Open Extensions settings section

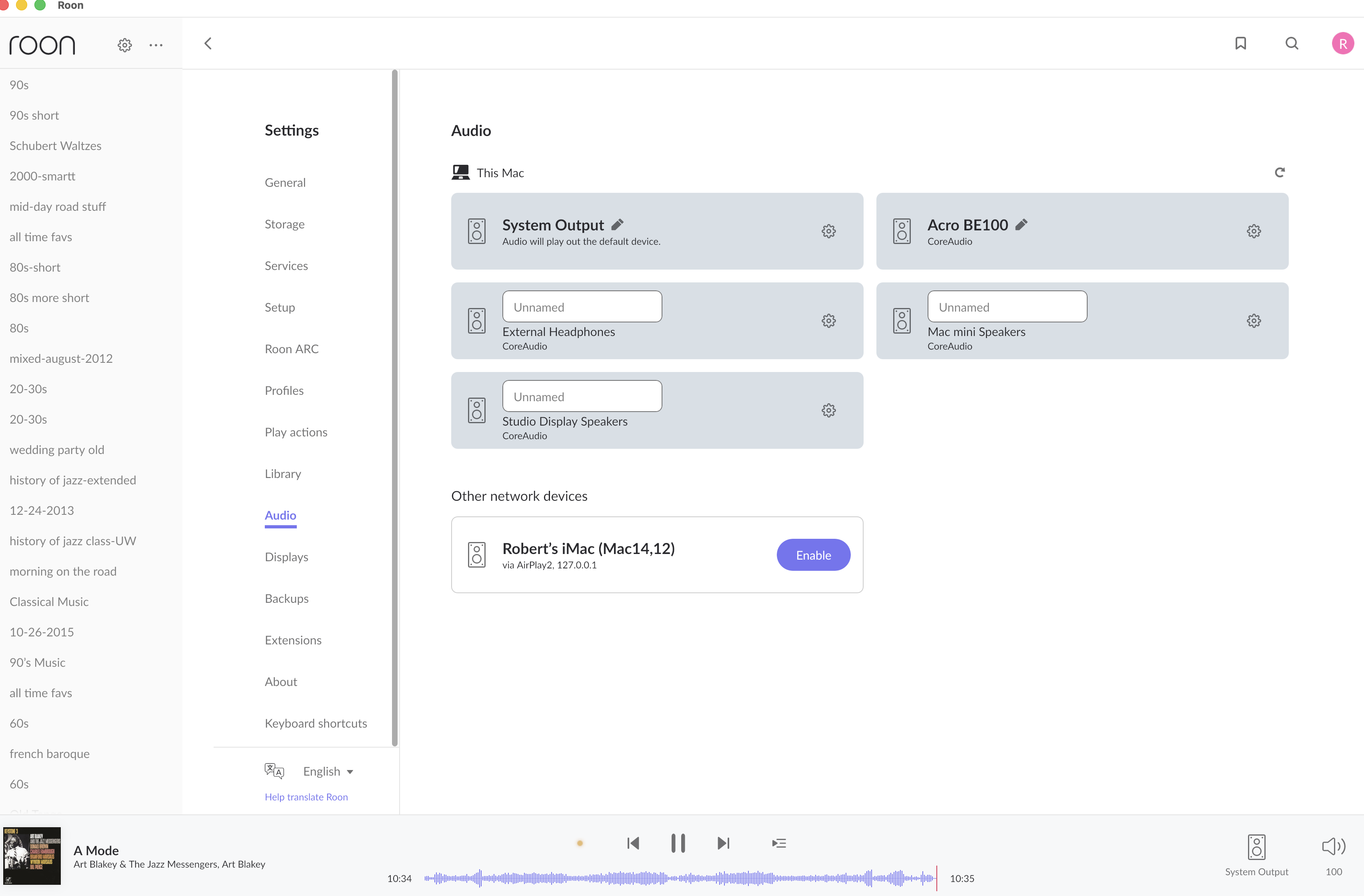tap(293, 640)
